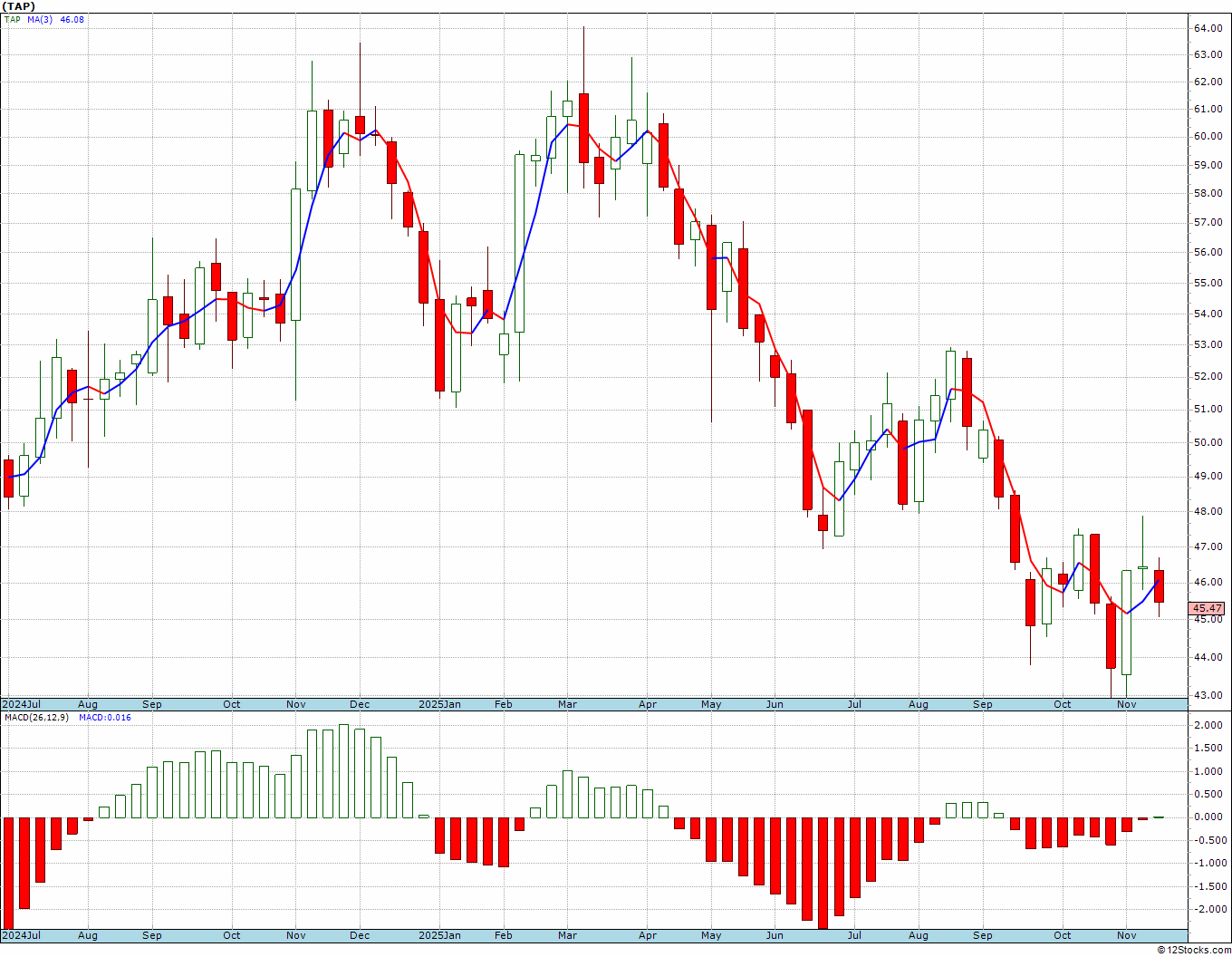This screenshot has height=957, width=1232.
Task: Select the 44.00 price axis label
Action: pyautogui.click(x=1208, y=657)
